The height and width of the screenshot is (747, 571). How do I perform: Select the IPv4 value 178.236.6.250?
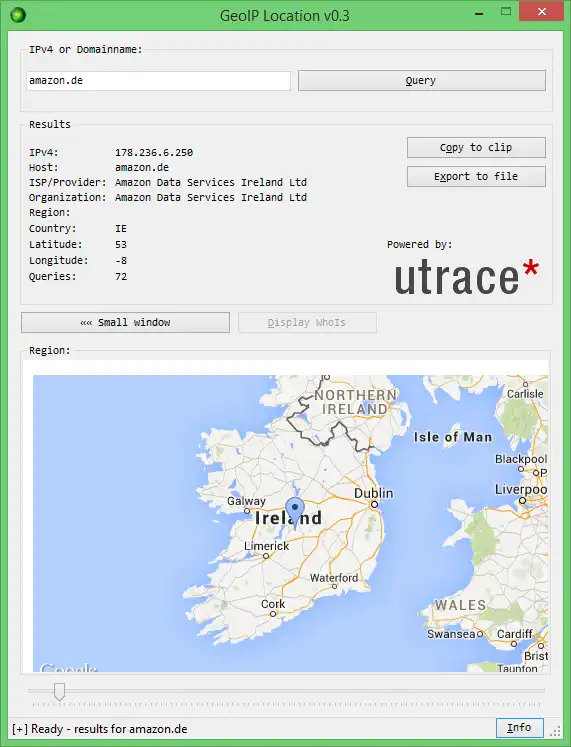tap(154, 152)
